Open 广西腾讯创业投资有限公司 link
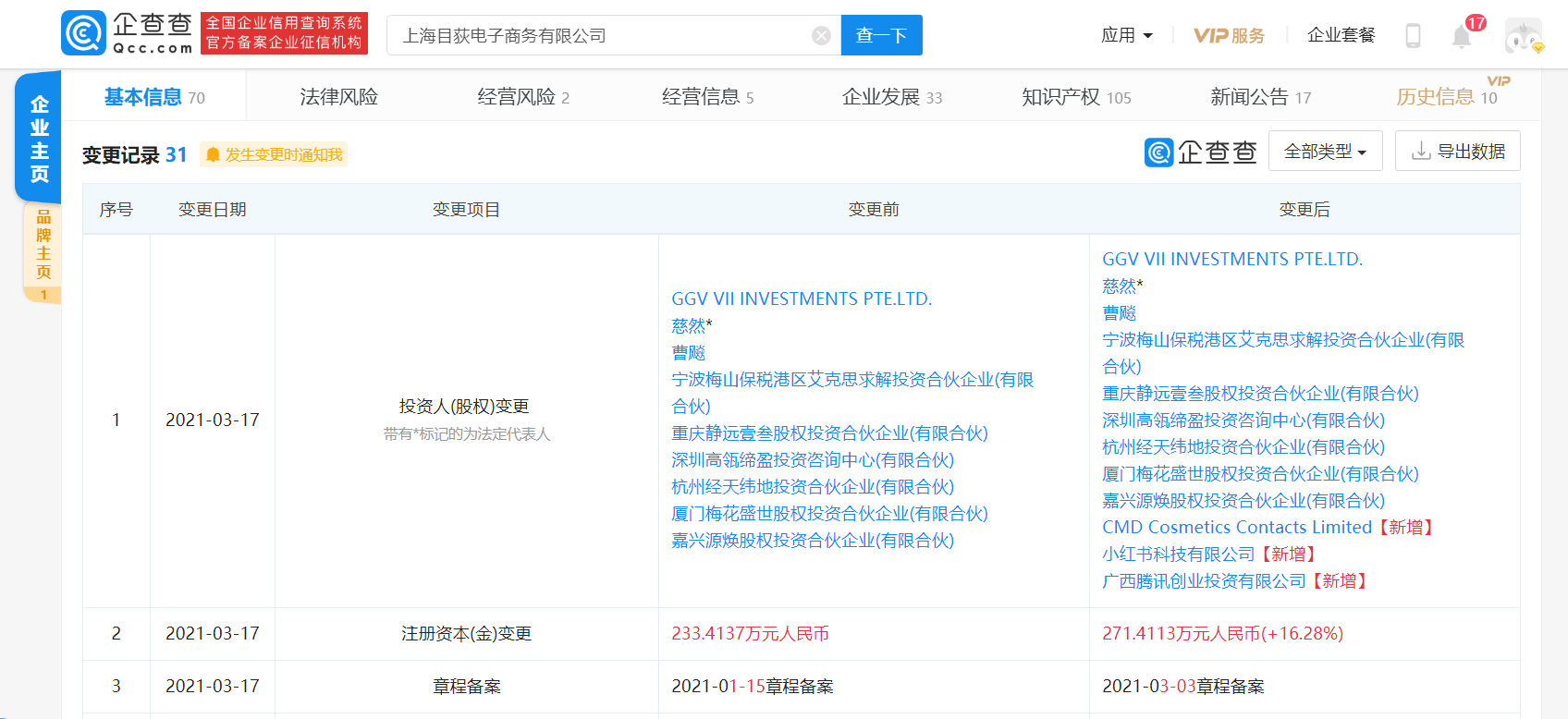Viewport: 1568px width, 719px height. (x=1204, y=580)
